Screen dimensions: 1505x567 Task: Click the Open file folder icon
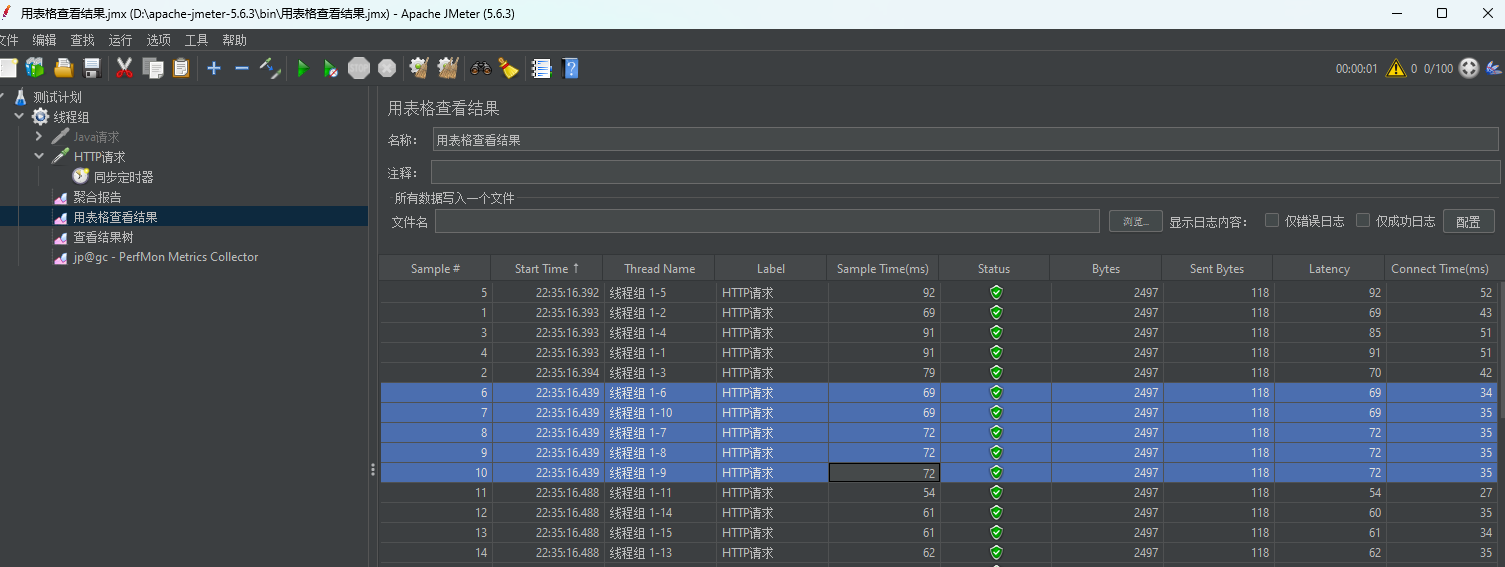64,68
